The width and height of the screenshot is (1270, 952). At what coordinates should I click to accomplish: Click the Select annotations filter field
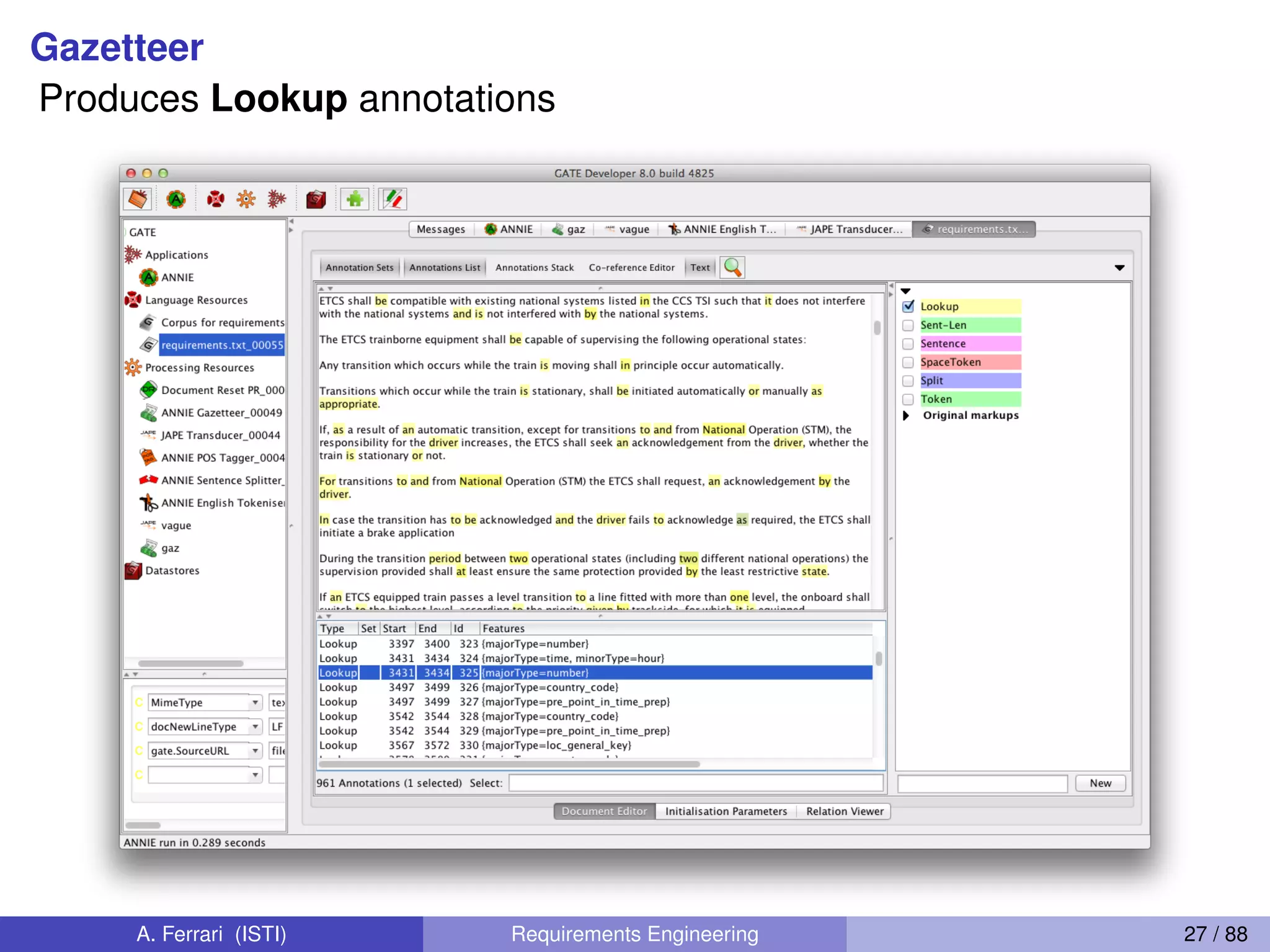click(x=696, y=783)
